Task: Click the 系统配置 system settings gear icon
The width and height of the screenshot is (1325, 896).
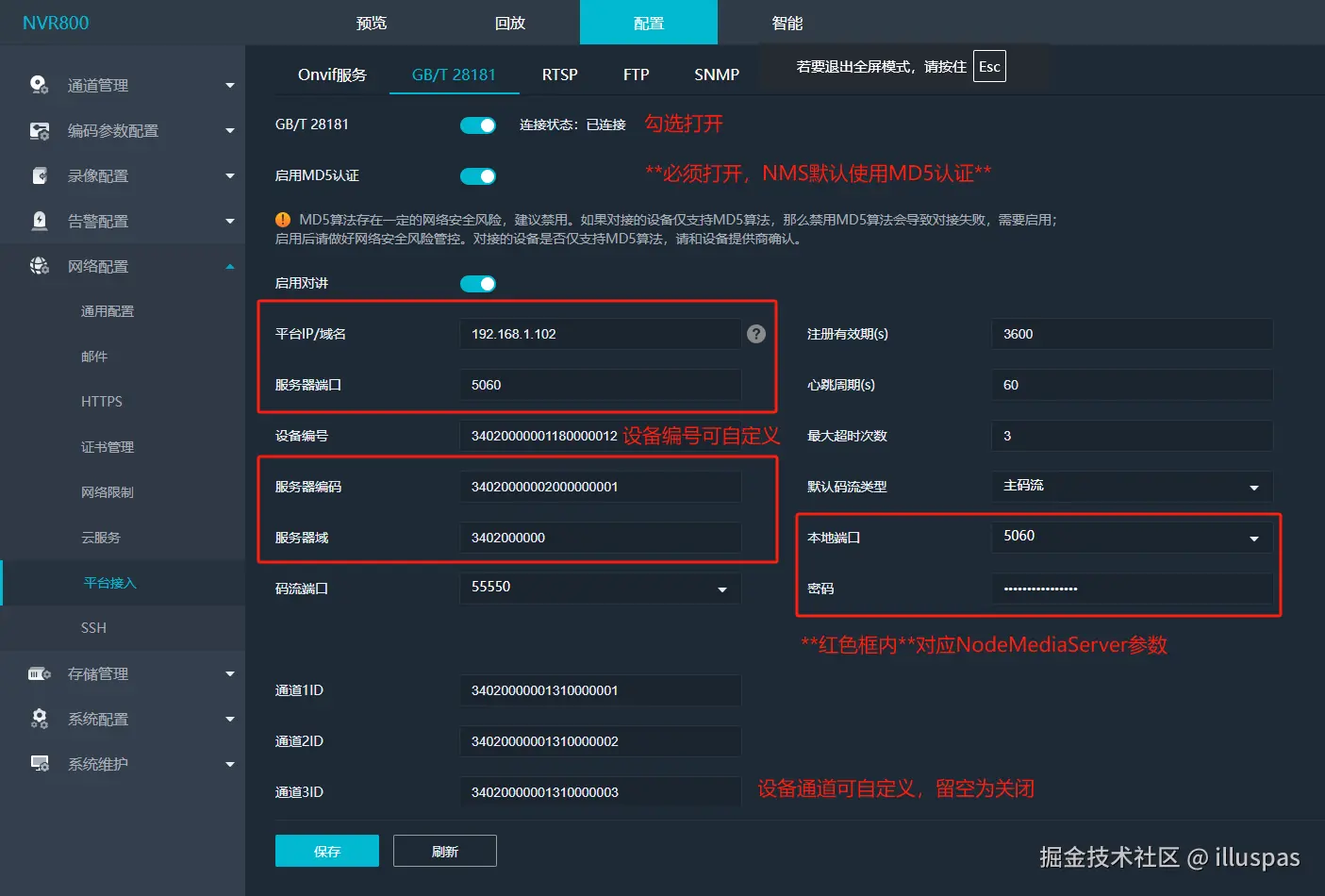Action: pos(38,719)
